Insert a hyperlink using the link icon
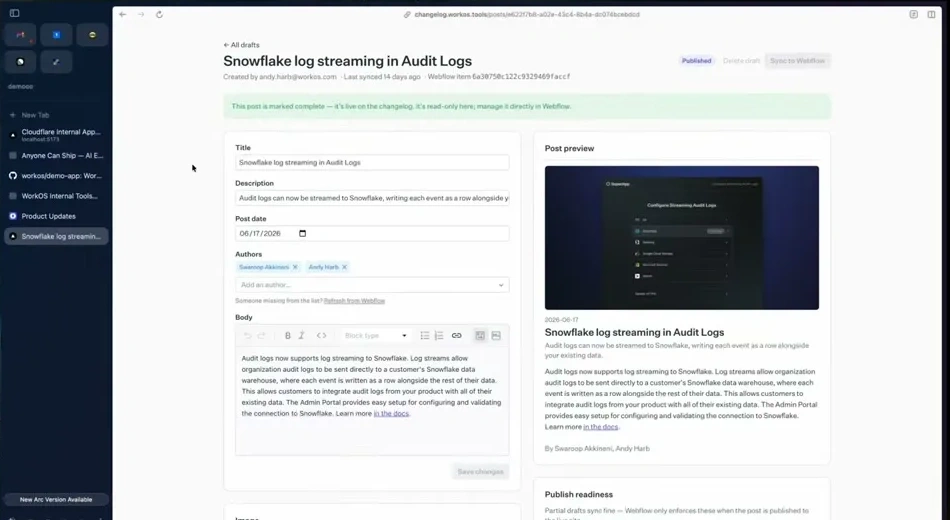 click(457, 335)
